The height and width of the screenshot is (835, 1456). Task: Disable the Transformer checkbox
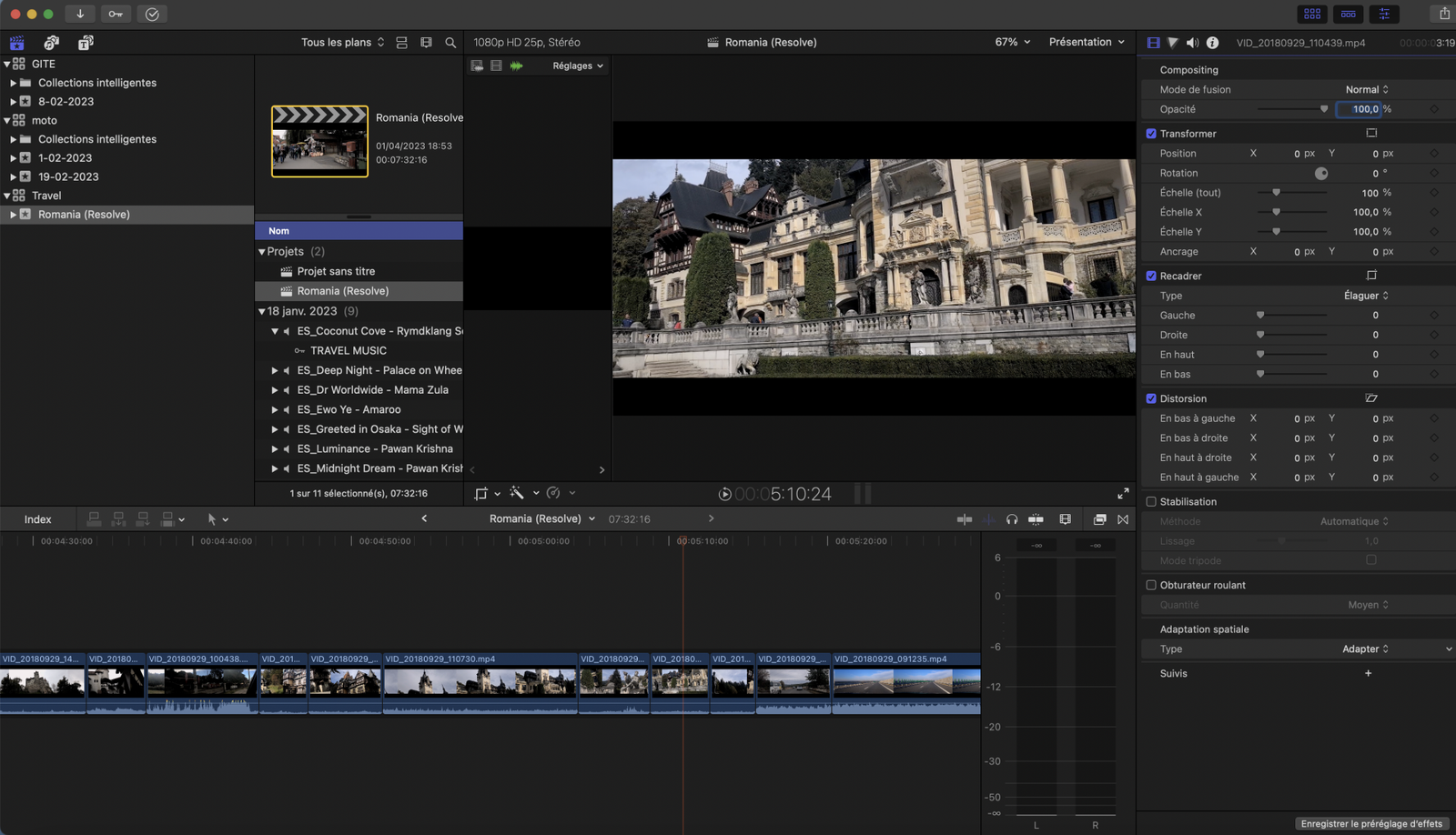[x=1151, y=134]
